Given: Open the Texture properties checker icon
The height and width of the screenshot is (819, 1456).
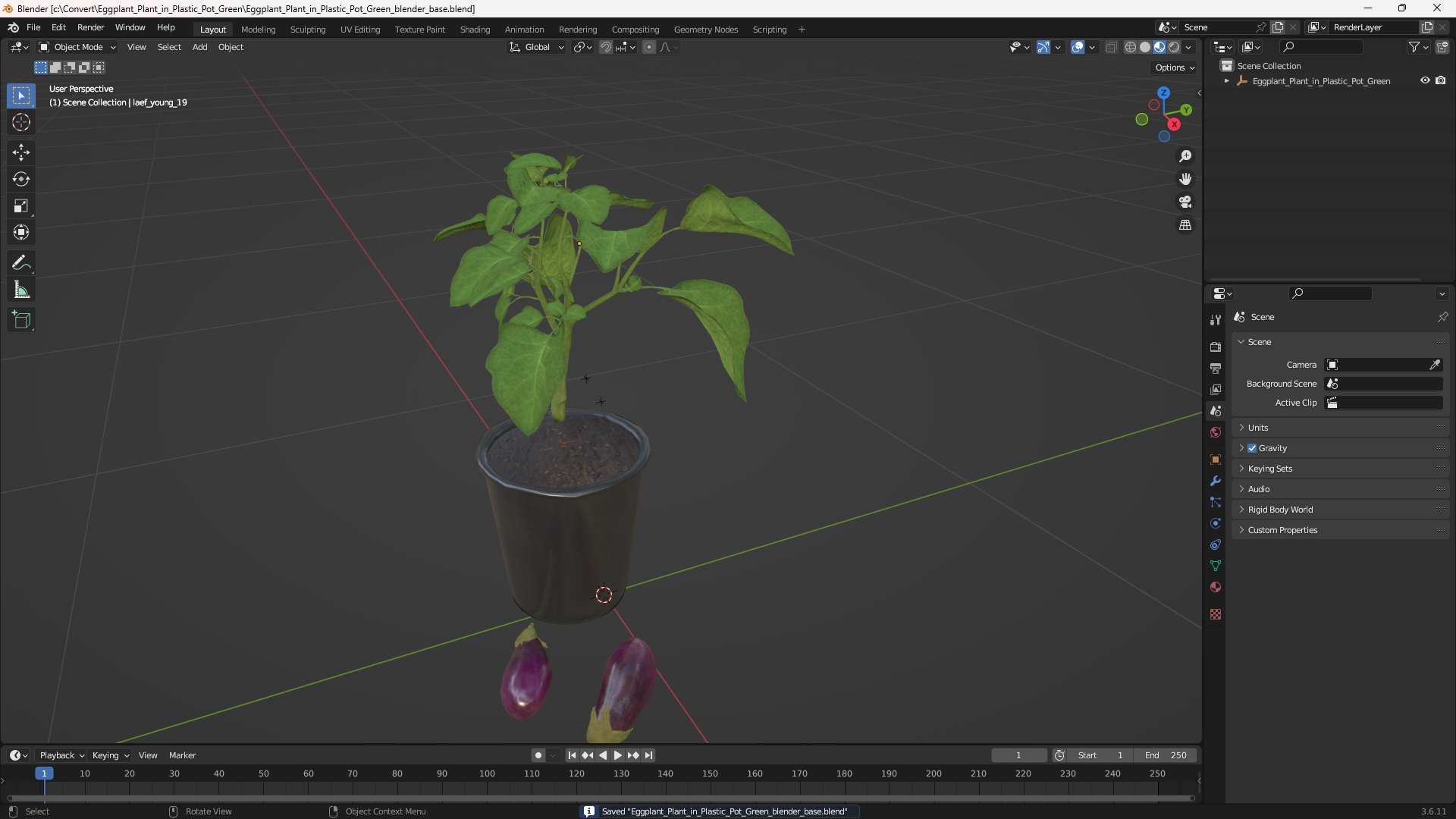Looking at the screenshot, I should click(1216, 614).
